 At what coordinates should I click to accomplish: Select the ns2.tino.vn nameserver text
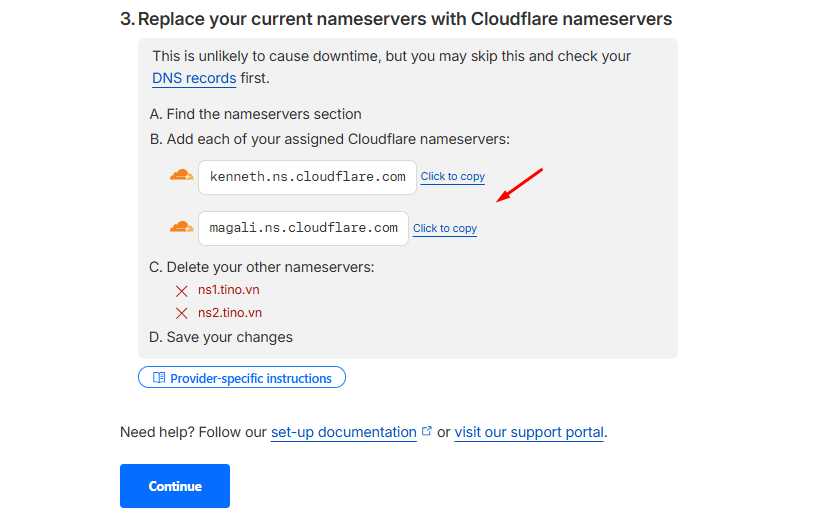coord(229,312)
